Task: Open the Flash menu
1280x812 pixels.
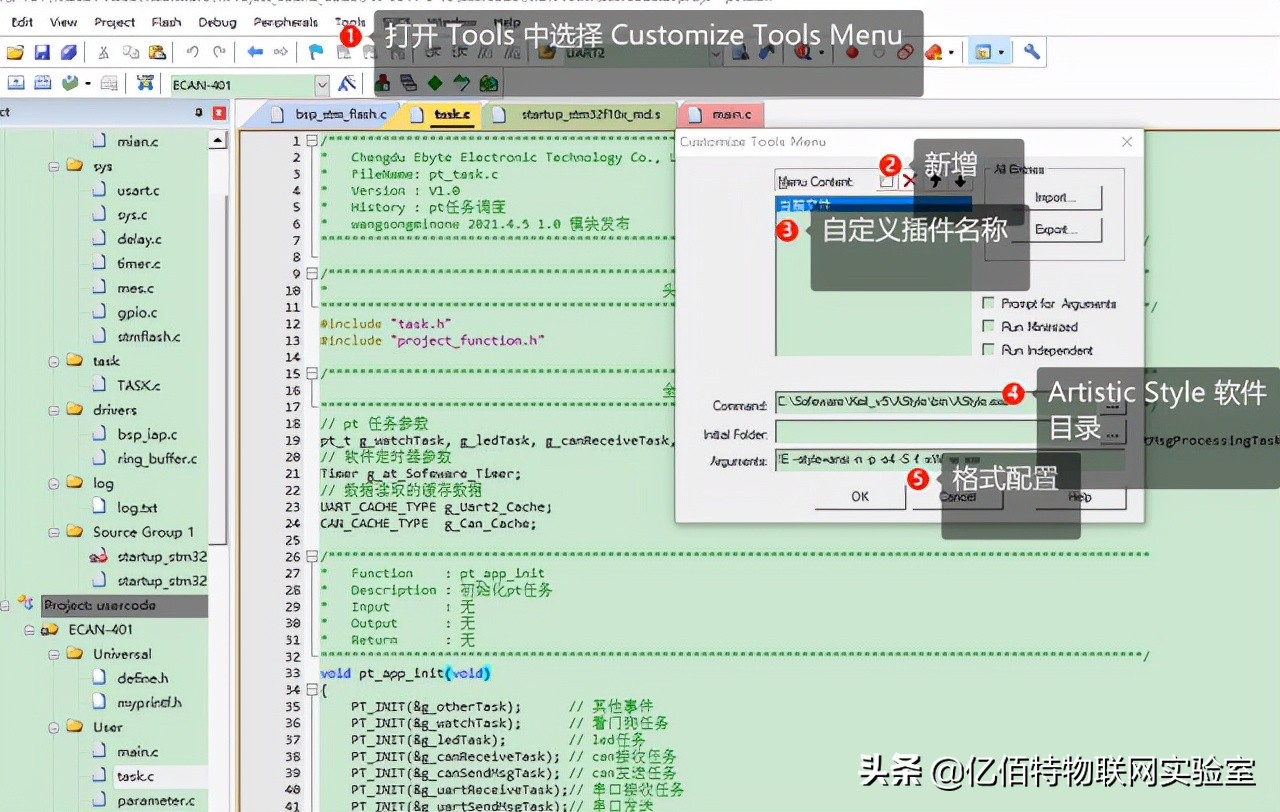Action: (x=167, y=22)
